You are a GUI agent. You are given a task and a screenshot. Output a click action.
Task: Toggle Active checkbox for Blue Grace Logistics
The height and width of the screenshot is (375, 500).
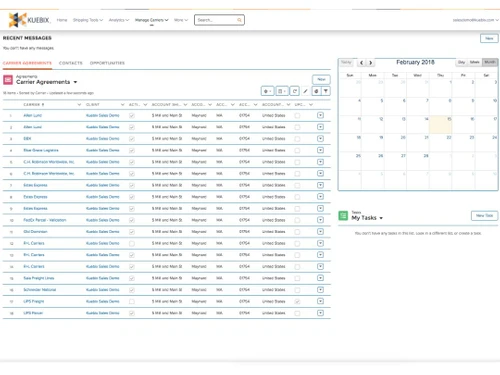coord(132,150)
